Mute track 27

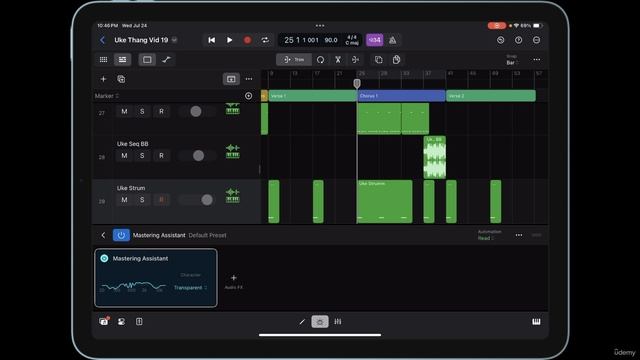[x=124, y=111]
